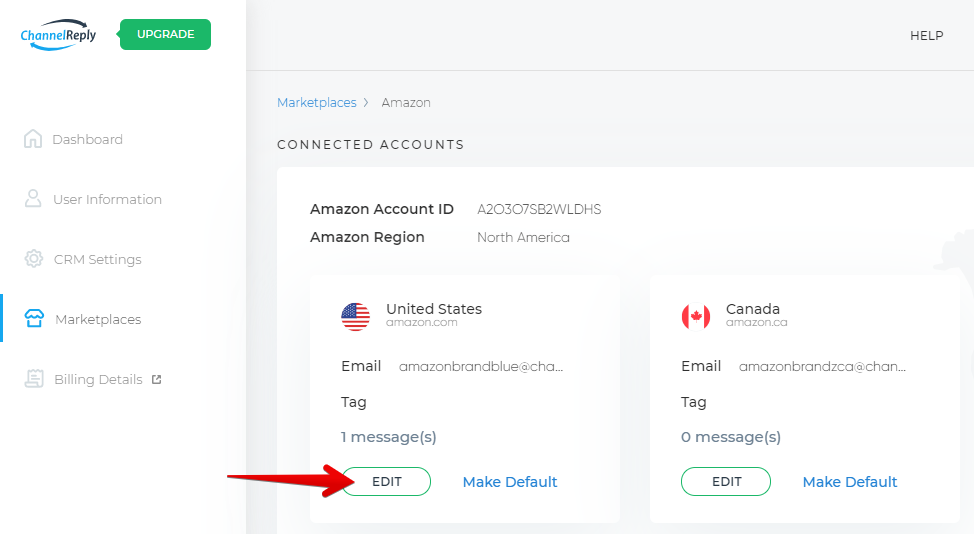Click the Canada flag icon
The image size is (974, 534).
coord(696,317)
